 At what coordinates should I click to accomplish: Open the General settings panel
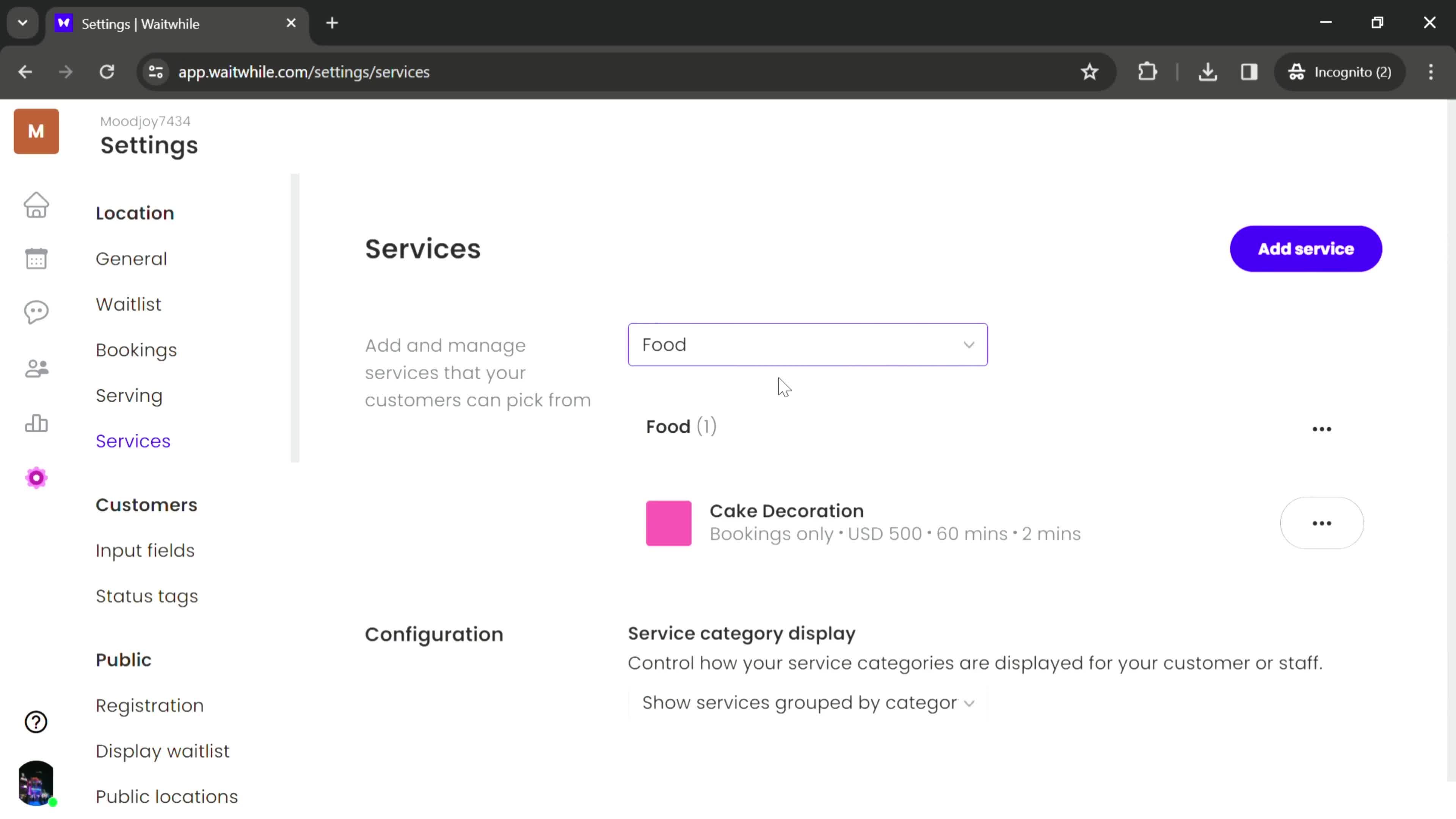131,258
